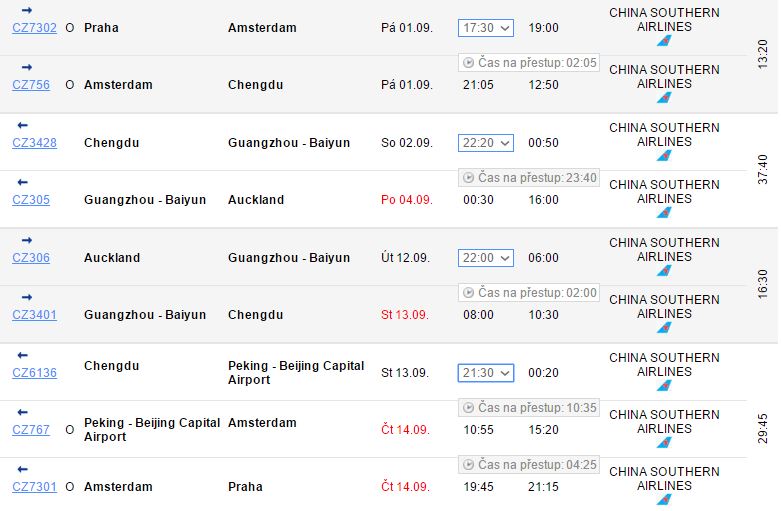The width and height of the screenshot is (781, 511).
Task: Open flight CZ756 details link
Action: click(x=31, y=85)
